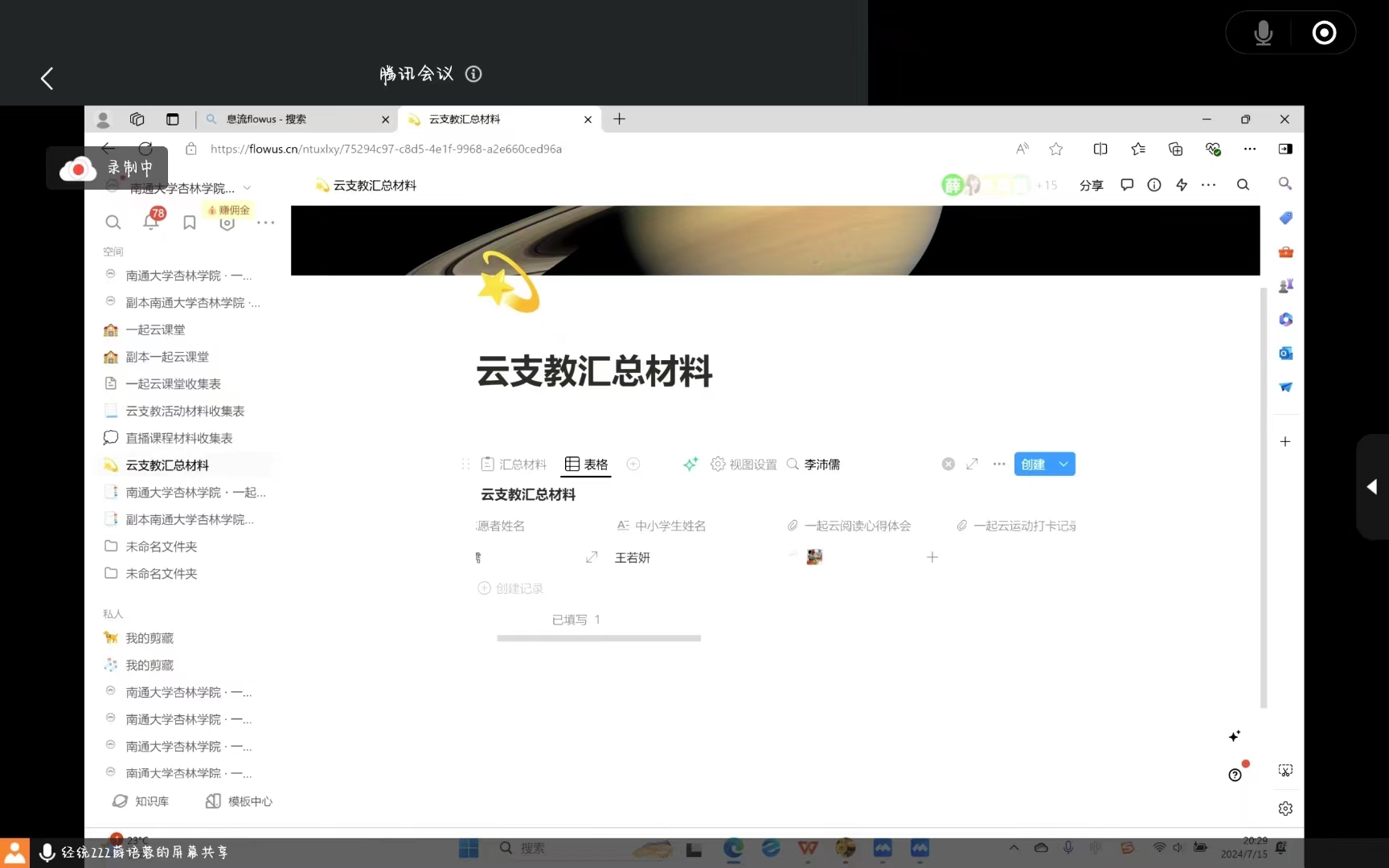The width and height of the screenshot is (1389, 868).
Task: Click the horizontal scrollbar under the table
Action: (x=599, y=638)
